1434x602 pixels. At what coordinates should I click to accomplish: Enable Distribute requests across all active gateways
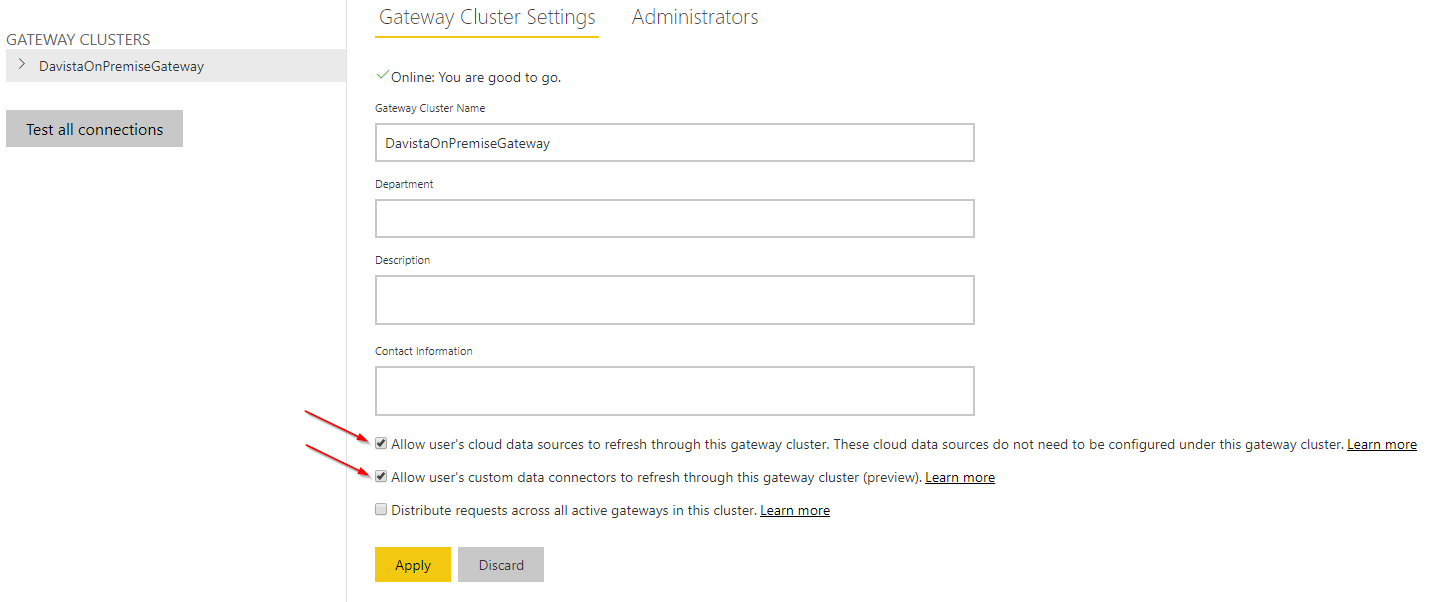(x=381, y=509)
